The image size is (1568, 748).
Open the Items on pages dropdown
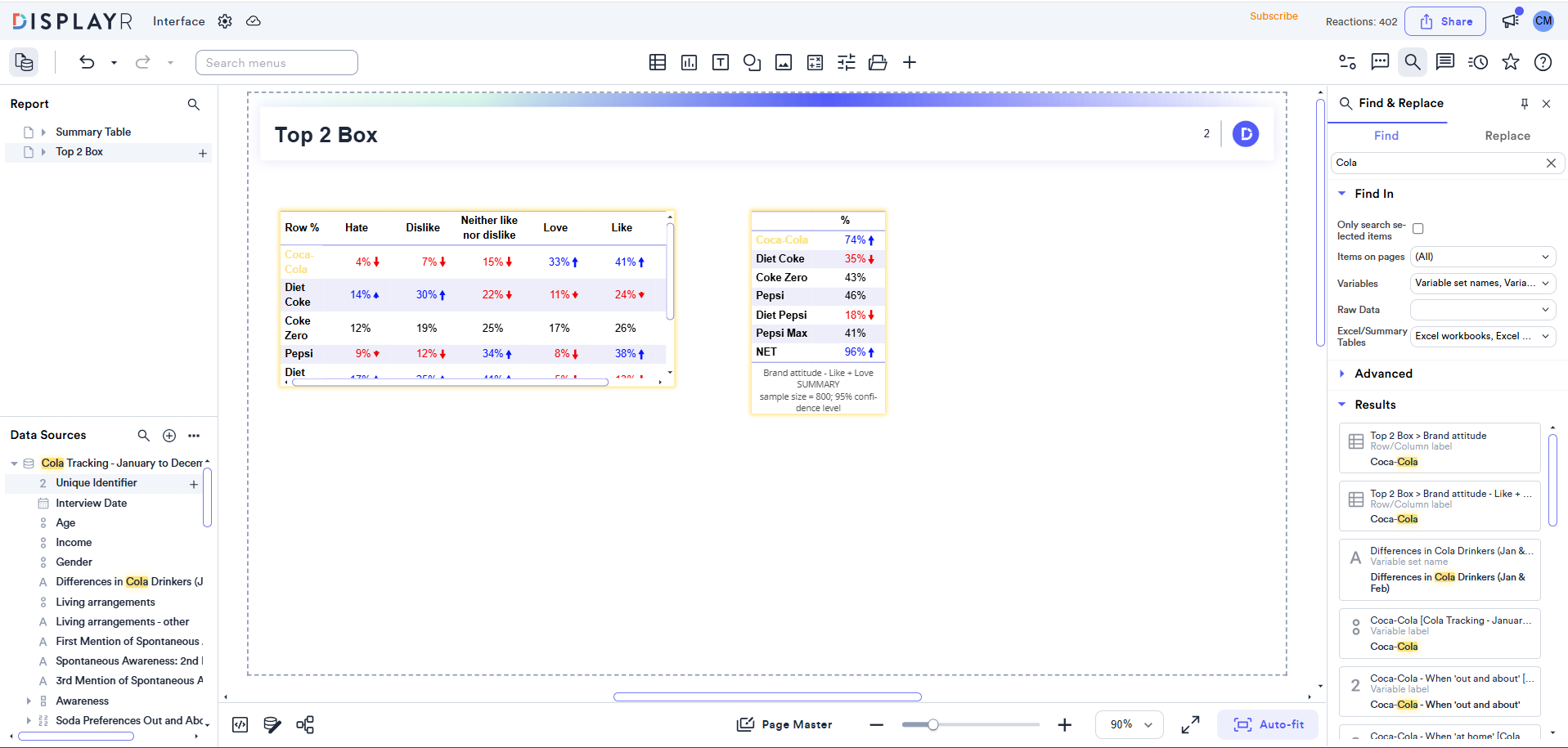pyautogui.click(x=1482, y=257)
